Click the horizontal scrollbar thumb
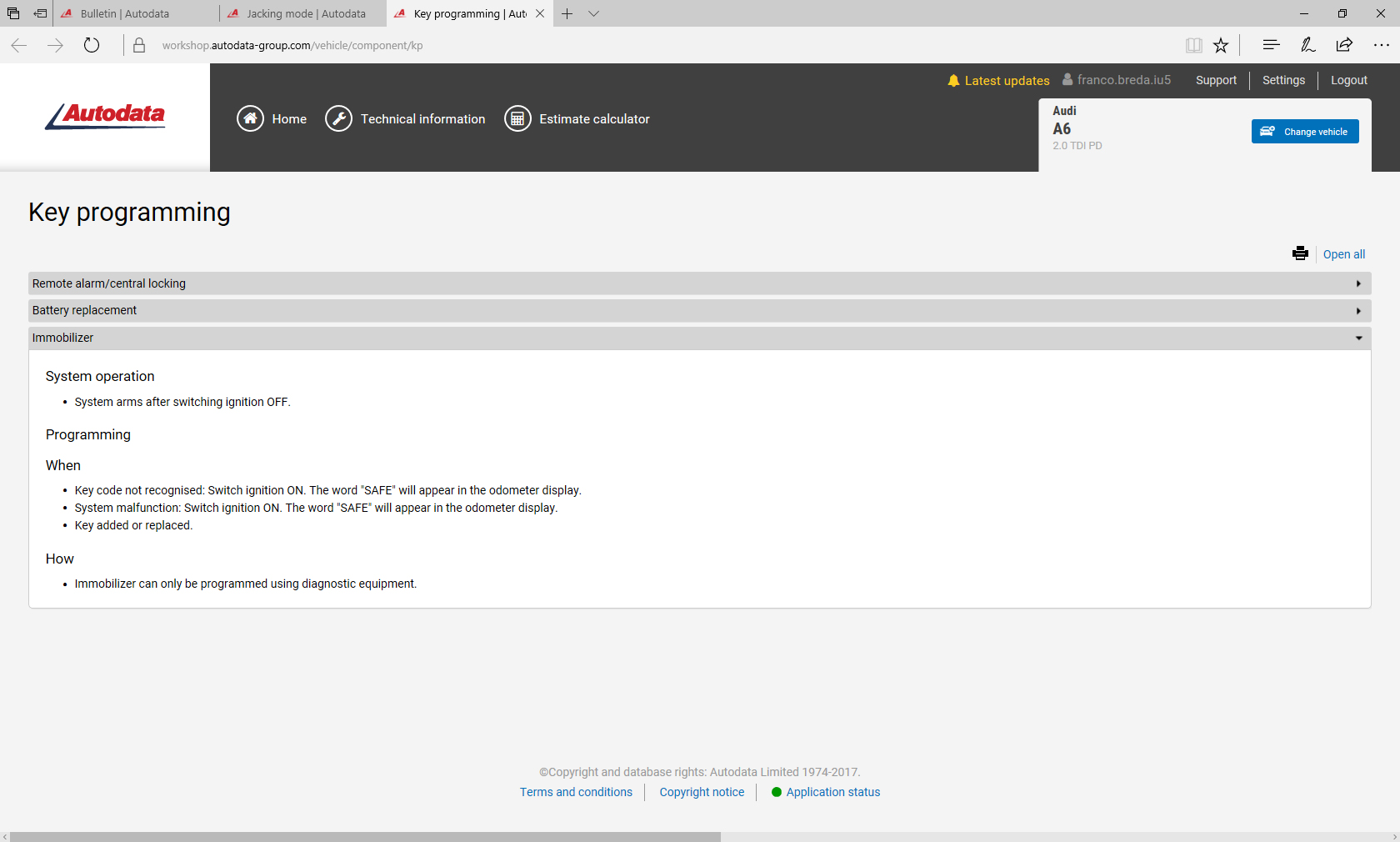Viewport: 1400px width, 842px height. tap(365, 837)
